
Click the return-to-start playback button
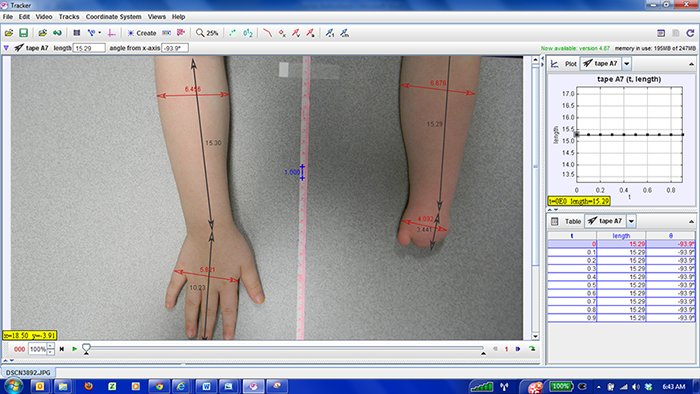(62, 349)
